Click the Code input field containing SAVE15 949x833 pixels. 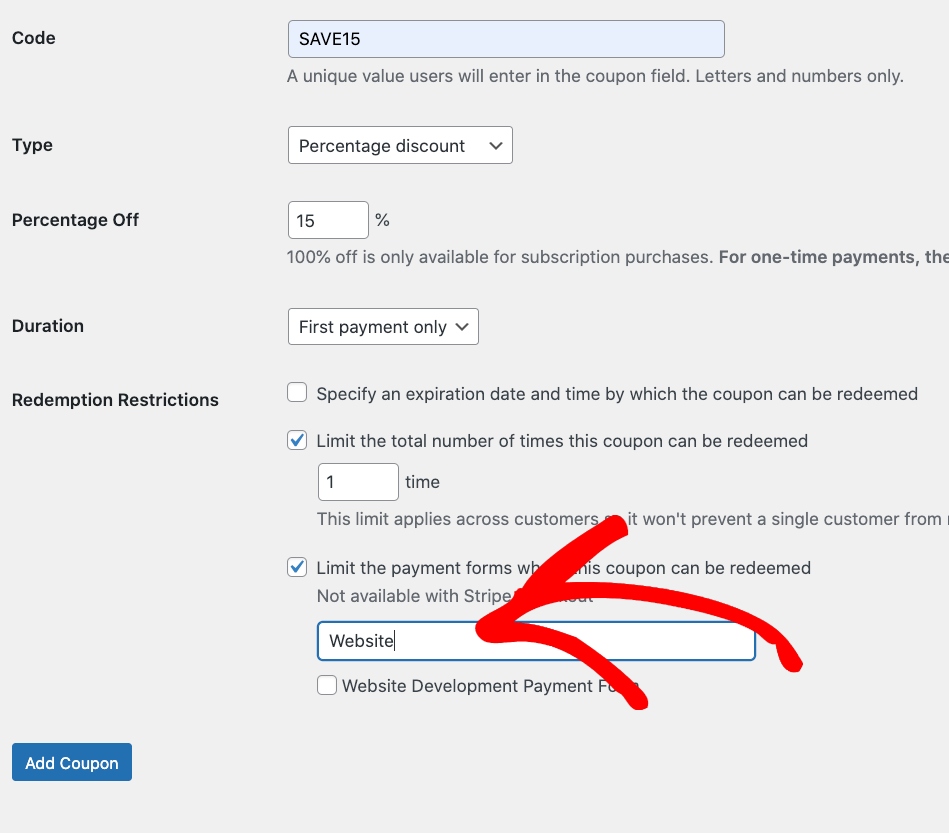pyautogui.click(x=505, y=40)
